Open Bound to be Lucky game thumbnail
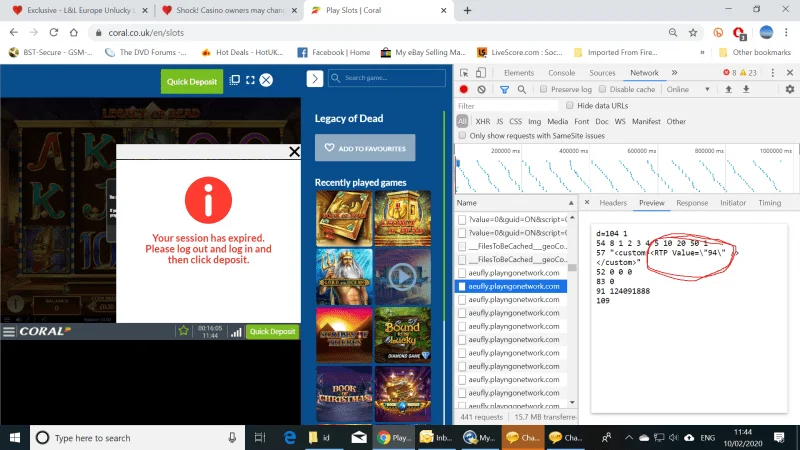Image resolution: width=800 pixels, height=450 pixels. click(403, 335)
